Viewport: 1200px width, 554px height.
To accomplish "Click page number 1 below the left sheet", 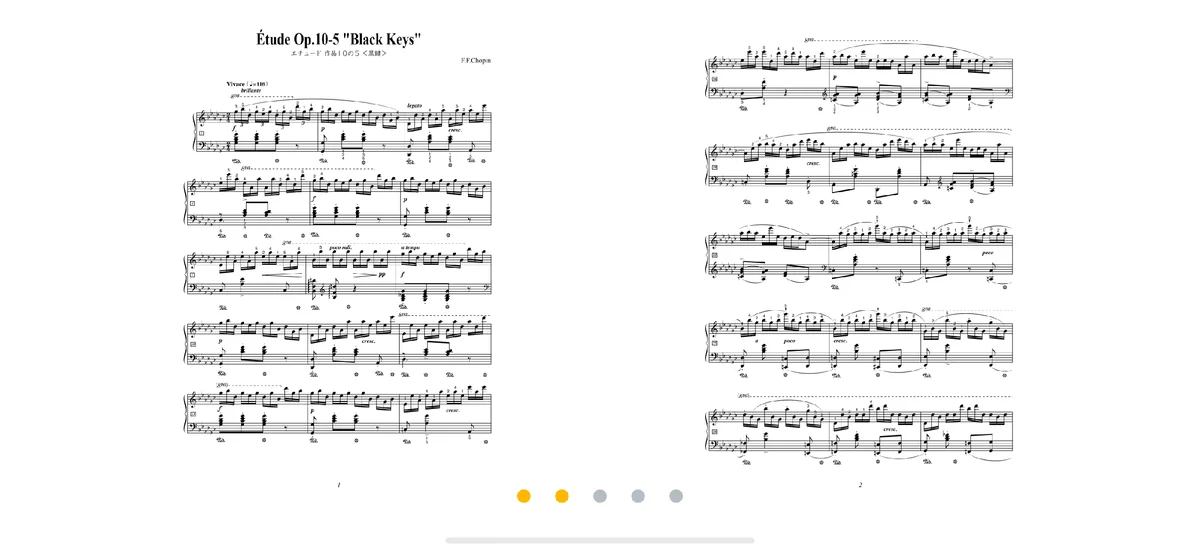I will (339, 485).
